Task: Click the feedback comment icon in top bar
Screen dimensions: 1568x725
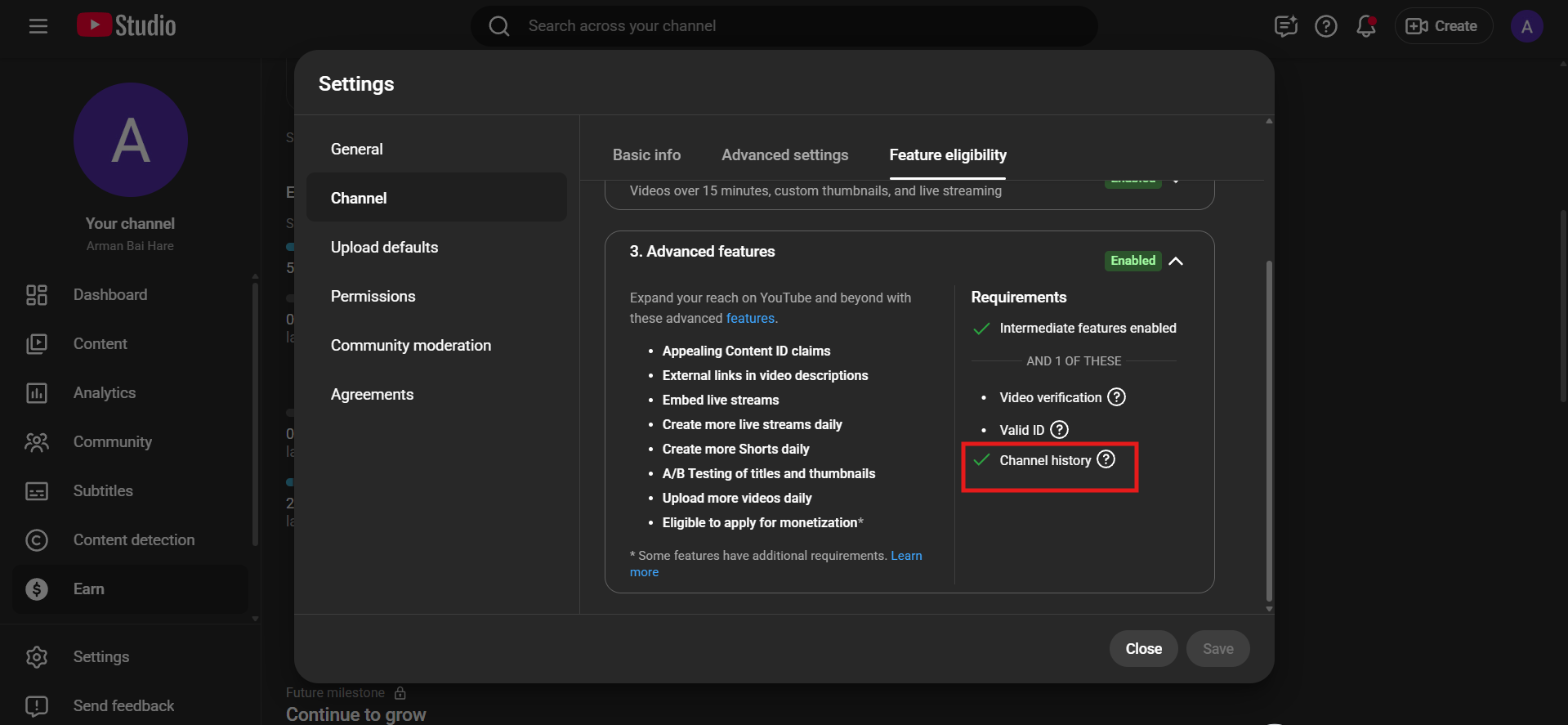Action: [1285, 26]
